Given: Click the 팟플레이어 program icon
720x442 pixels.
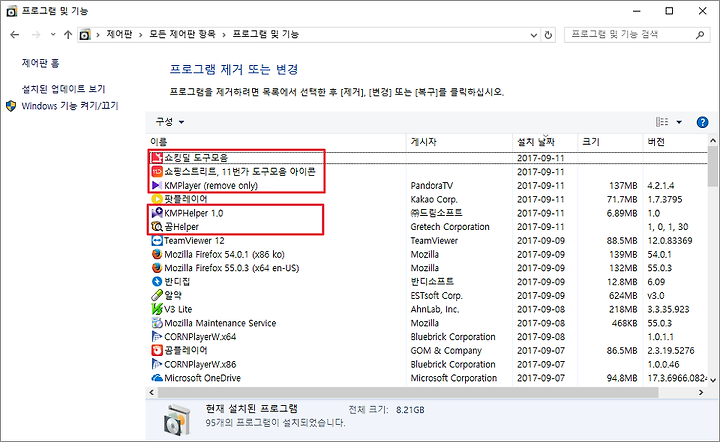Looking at the screenshot, I should 157,199.
